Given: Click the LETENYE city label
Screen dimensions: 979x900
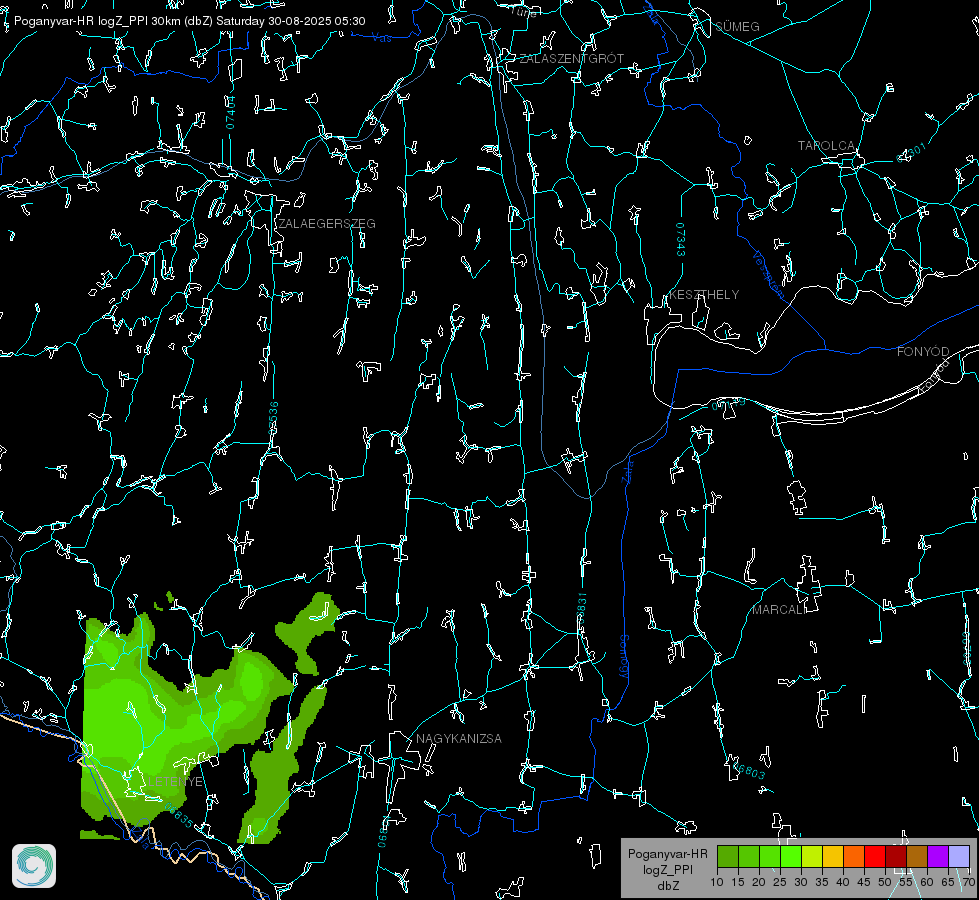Looking at the screenshot, I should (x=175, y=782).
